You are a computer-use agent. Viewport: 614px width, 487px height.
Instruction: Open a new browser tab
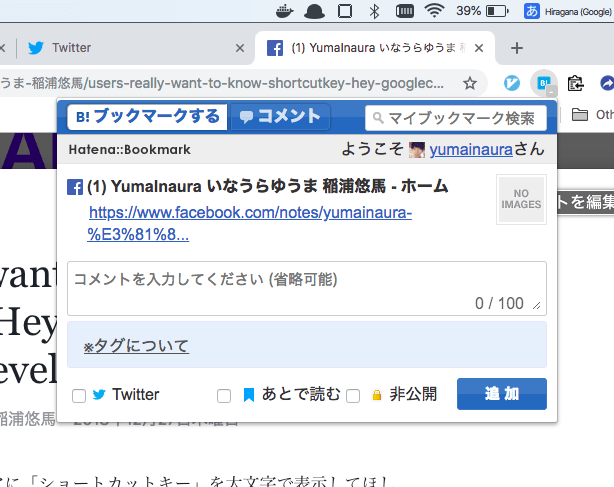pos(517,48)
